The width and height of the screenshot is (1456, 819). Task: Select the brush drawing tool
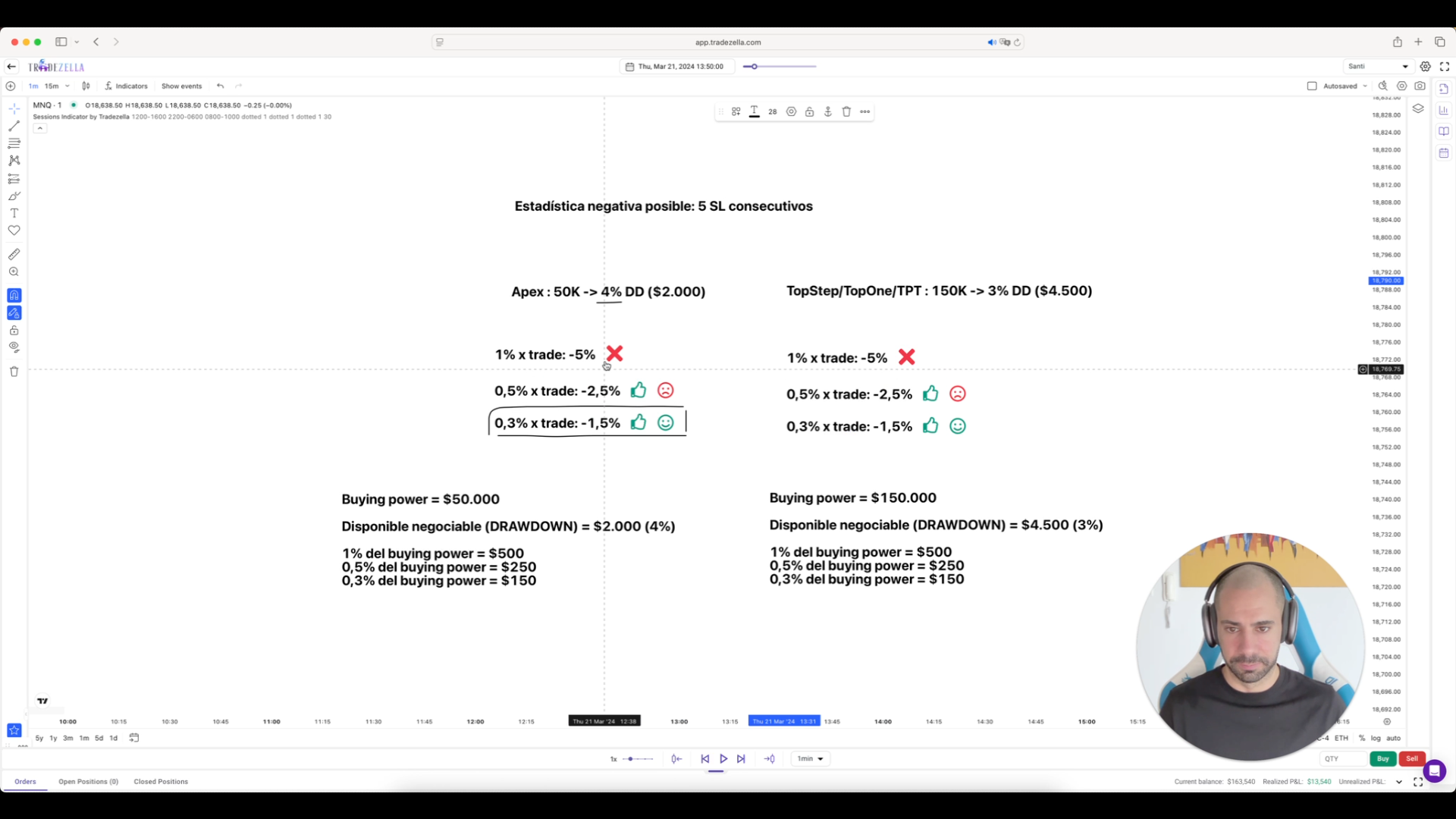(14, 196)
